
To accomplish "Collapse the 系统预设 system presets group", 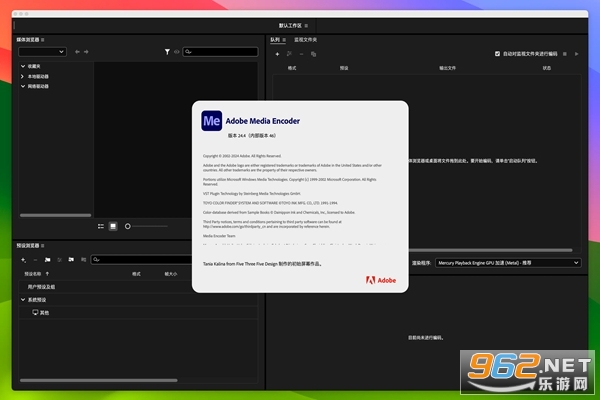I will point(23,300).
